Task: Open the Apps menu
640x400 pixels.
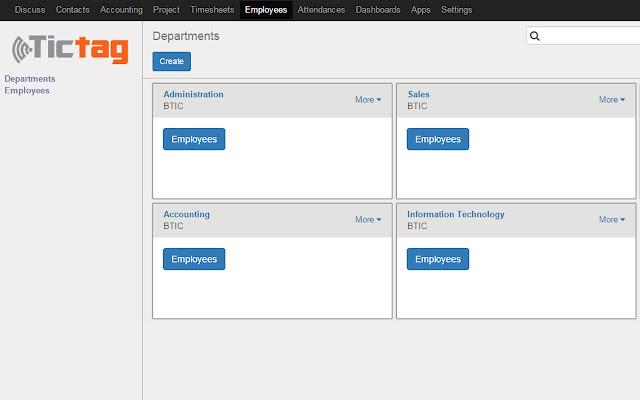Action: 420,9
